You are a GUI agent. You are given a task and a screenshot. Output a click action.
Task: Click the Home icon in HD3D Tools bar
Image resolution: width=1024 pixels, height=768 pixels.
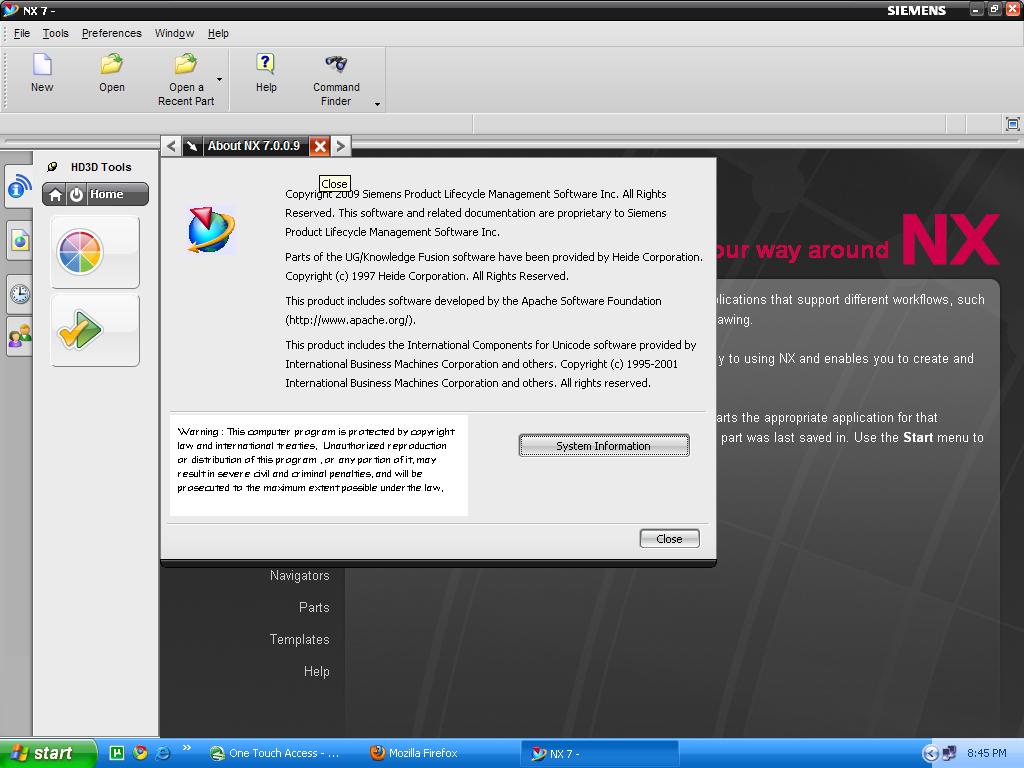56,194
